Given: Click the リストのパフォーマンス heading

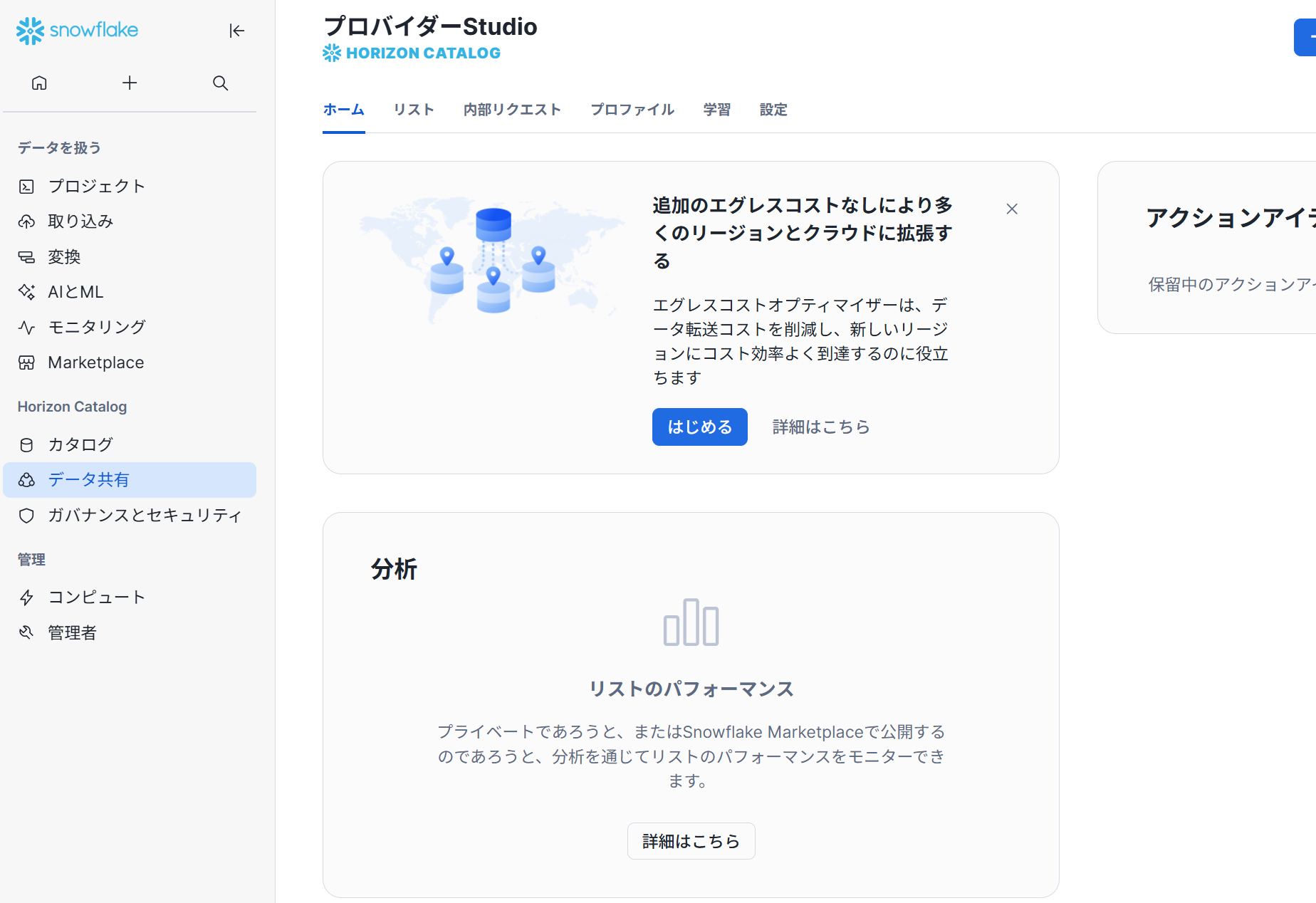Looking at the screenshot, I should (x=691, y=689).
